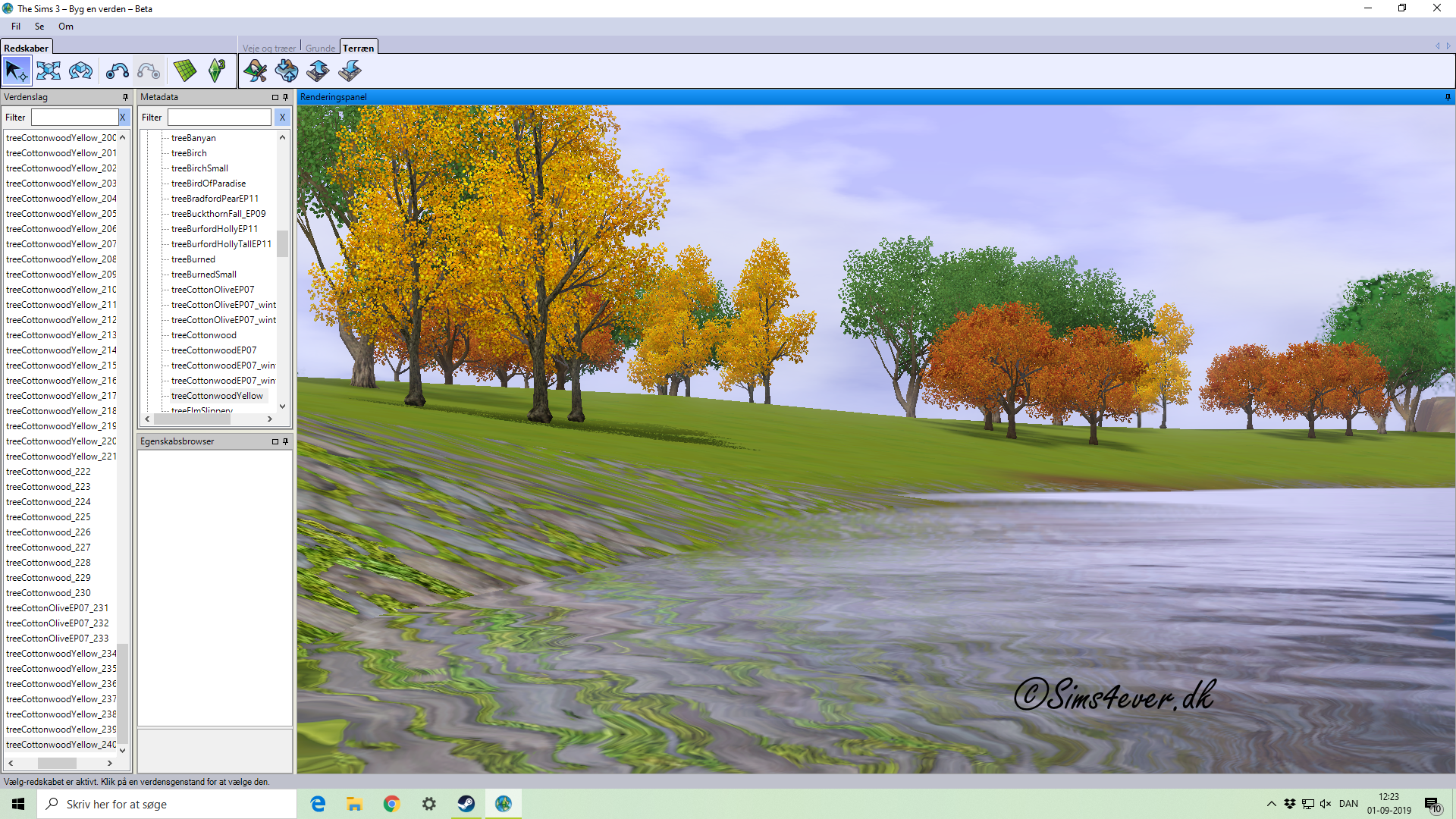Pick treeCottonwoodYellow in Metadata tree
Image resolution: width=1456 pixels, height=819 pixels.
(x=217, y=396)
